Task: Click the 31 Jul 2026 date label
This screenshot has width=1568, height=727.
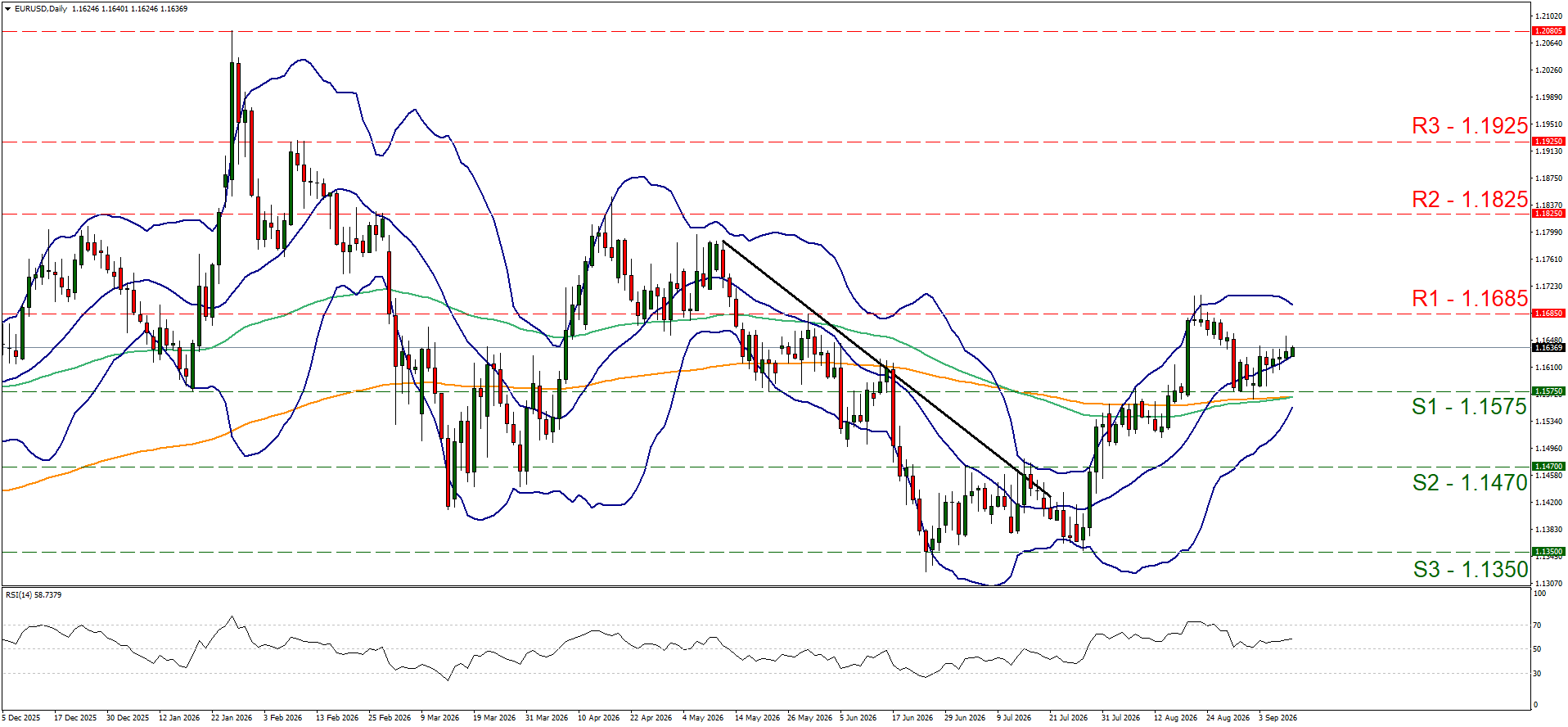Action: [x=1121, y=718]
